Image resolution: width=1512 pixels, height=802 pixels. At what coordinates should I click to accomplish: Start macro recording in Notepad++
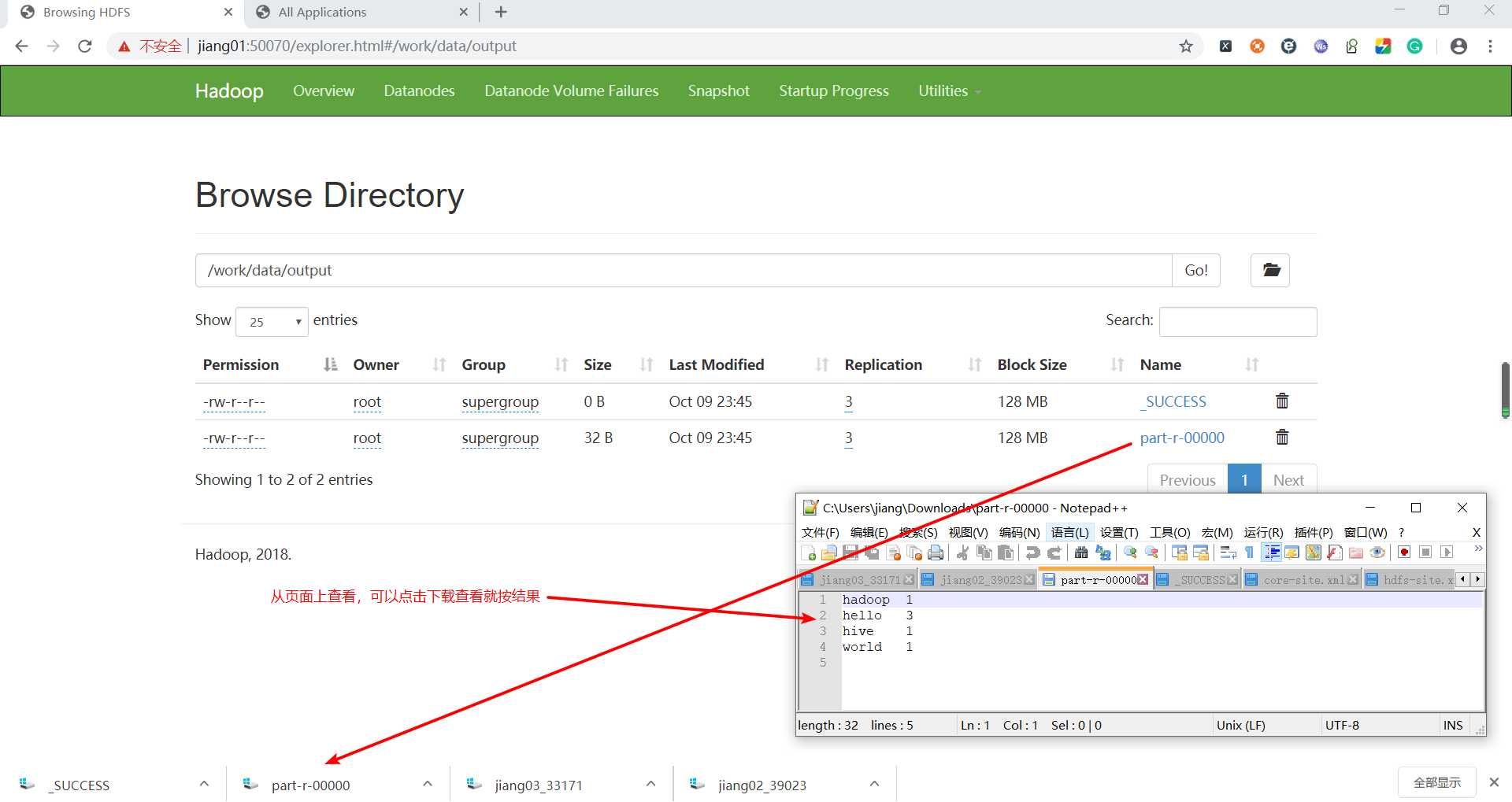(1404, 553)
